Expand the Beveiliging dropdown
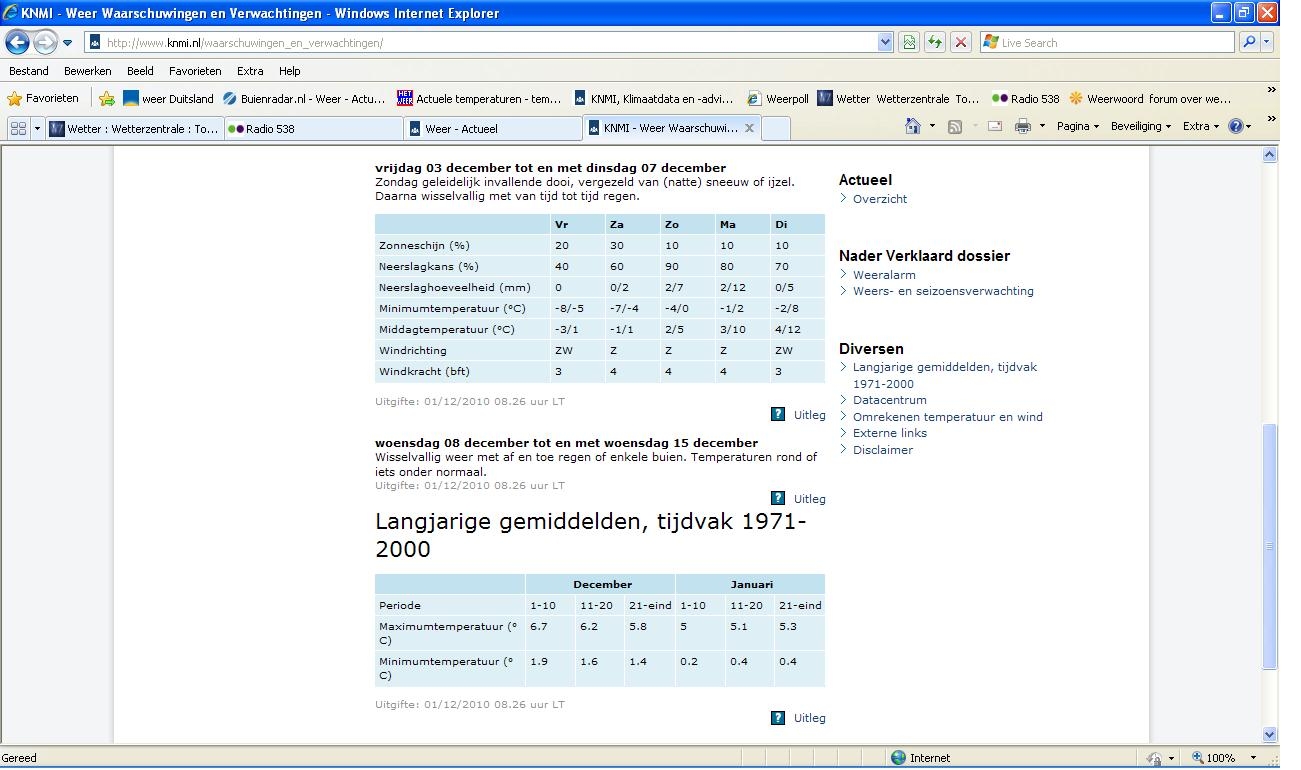The height and width of the screenshot is (770, 1301). pos(1141,126)
